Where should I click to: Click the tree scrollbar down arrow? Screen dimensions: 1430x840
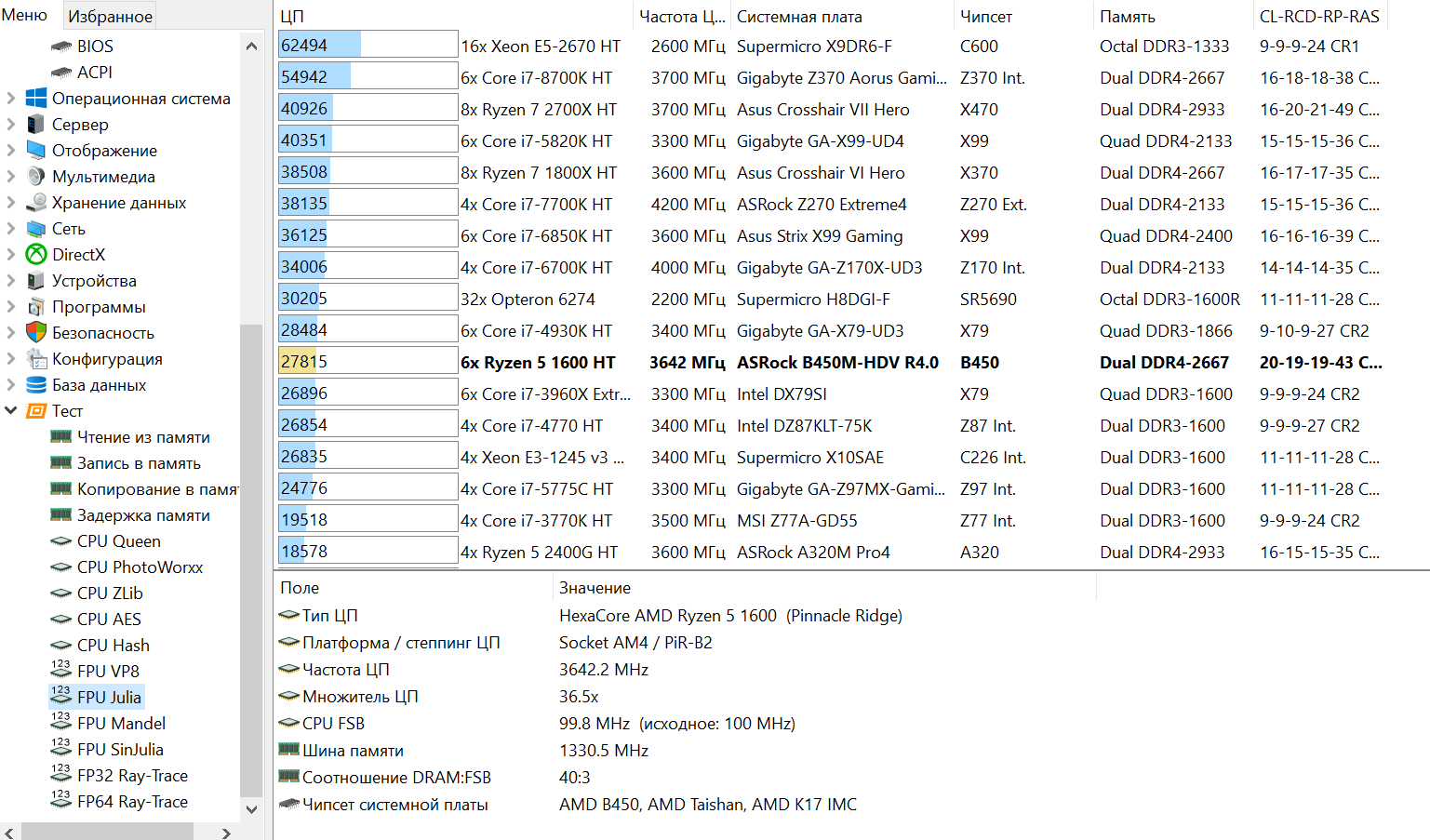pyautogui.click(x=251, y=809)
